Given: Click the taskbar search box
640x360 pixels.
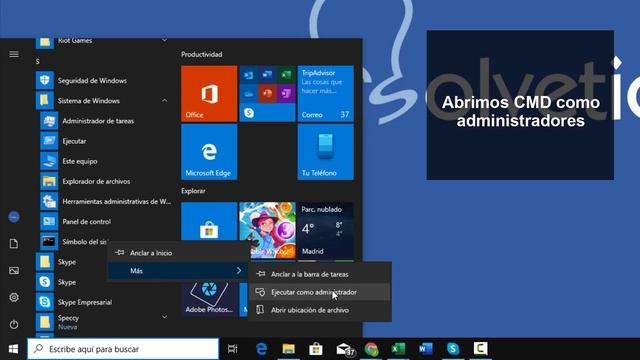Looking at the screenshot, I should (x=123, y=349).
